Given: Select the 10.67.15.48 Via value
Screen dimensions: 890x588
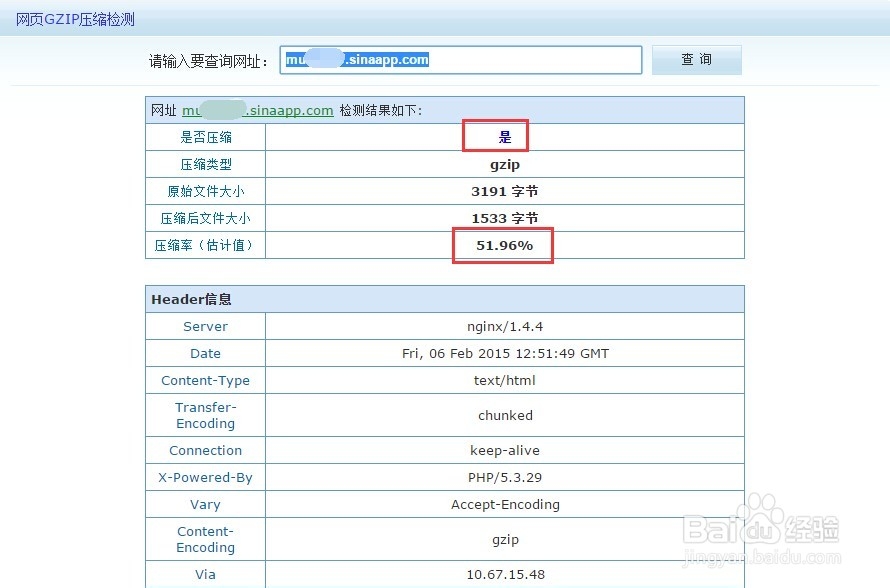Looking at the screenshot, I should pos(505,574).
